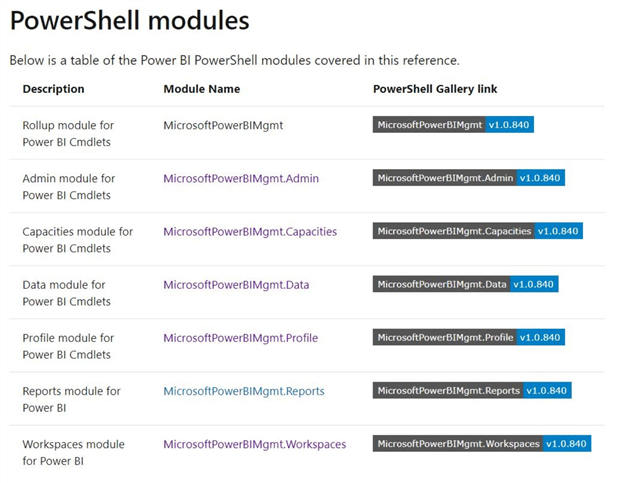The width and height of the screenshot is (634, 483).
Task: Open the MicrosoftPowerBIMgmt.Workspaces module link
Action: tap(254, 444)
